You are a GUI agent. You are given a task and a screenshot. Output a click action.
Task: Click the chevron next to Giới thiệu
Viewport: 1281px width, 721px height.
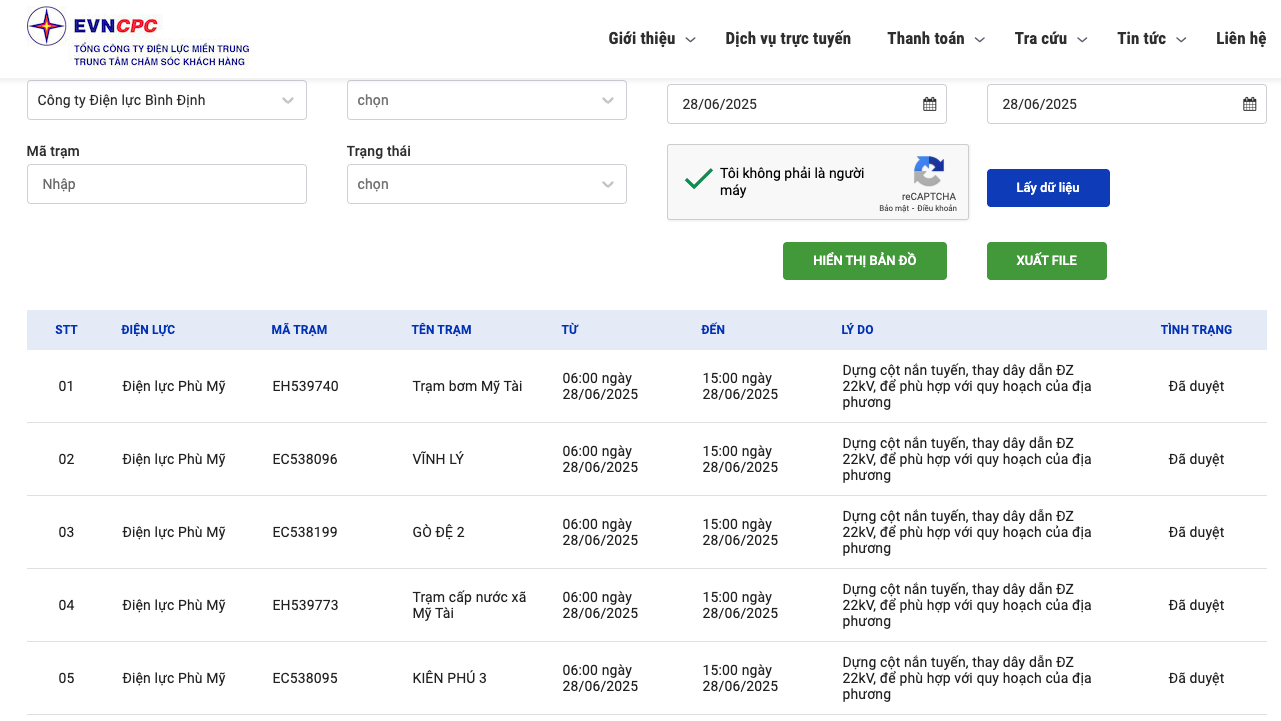tap(690, 39)
